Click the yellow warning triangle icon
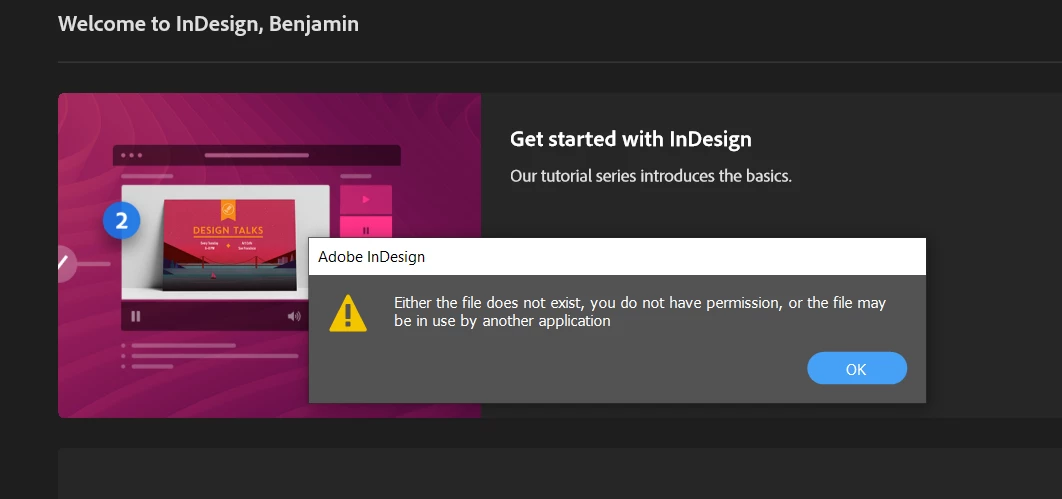This screenshot has height=499, width=1062. [x=348, y=313]
